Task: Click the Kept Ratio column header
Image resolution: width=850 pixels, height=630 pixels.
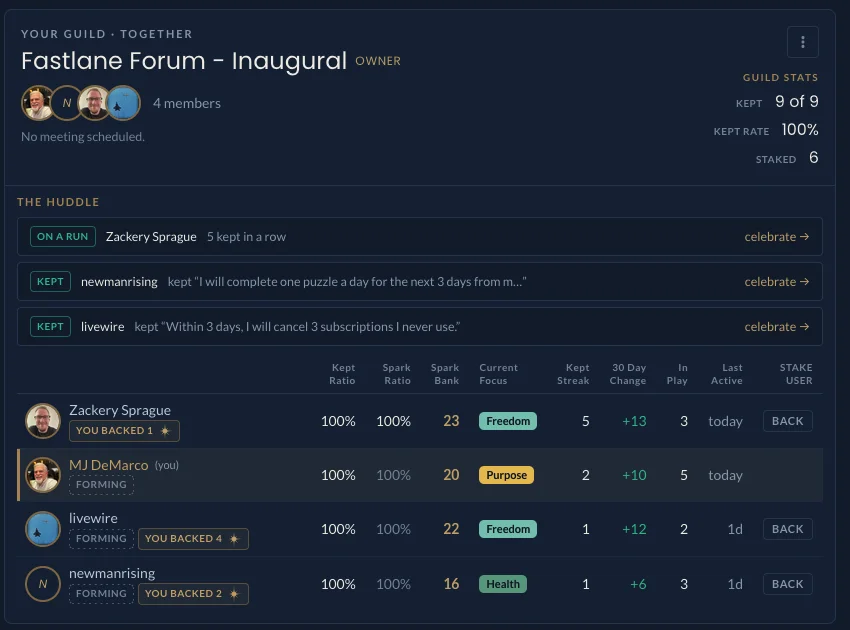Action: tap(342, 374)
